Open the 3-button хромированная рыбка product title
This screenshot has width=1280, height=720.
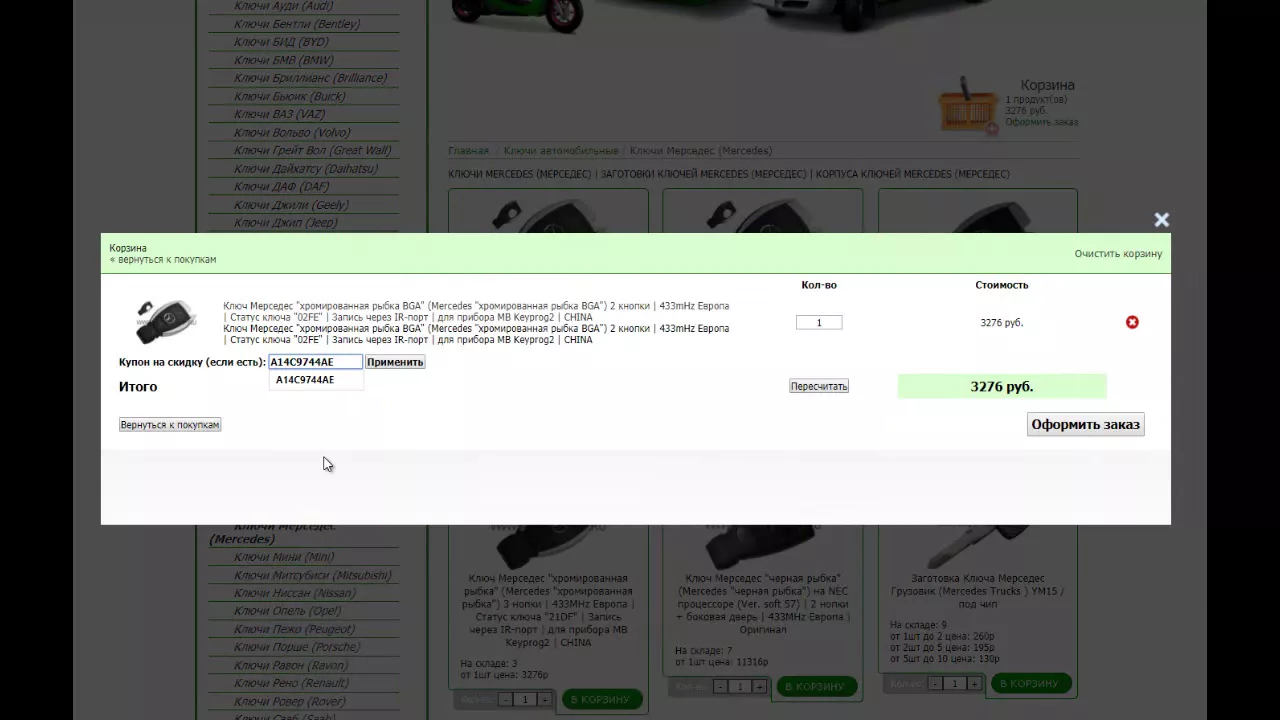[x=548, y=610]
